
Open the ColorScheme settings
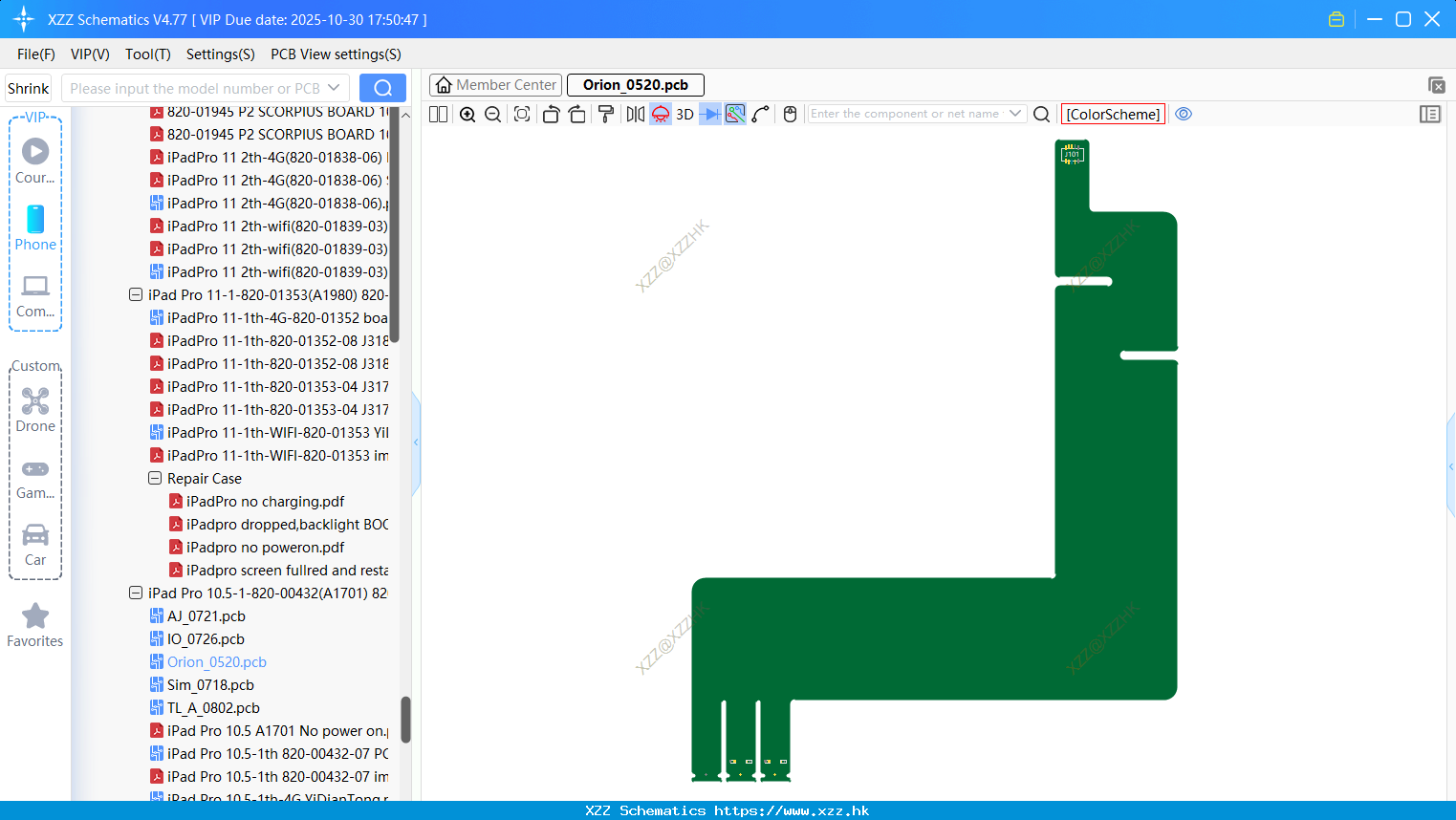(1113, 115)
